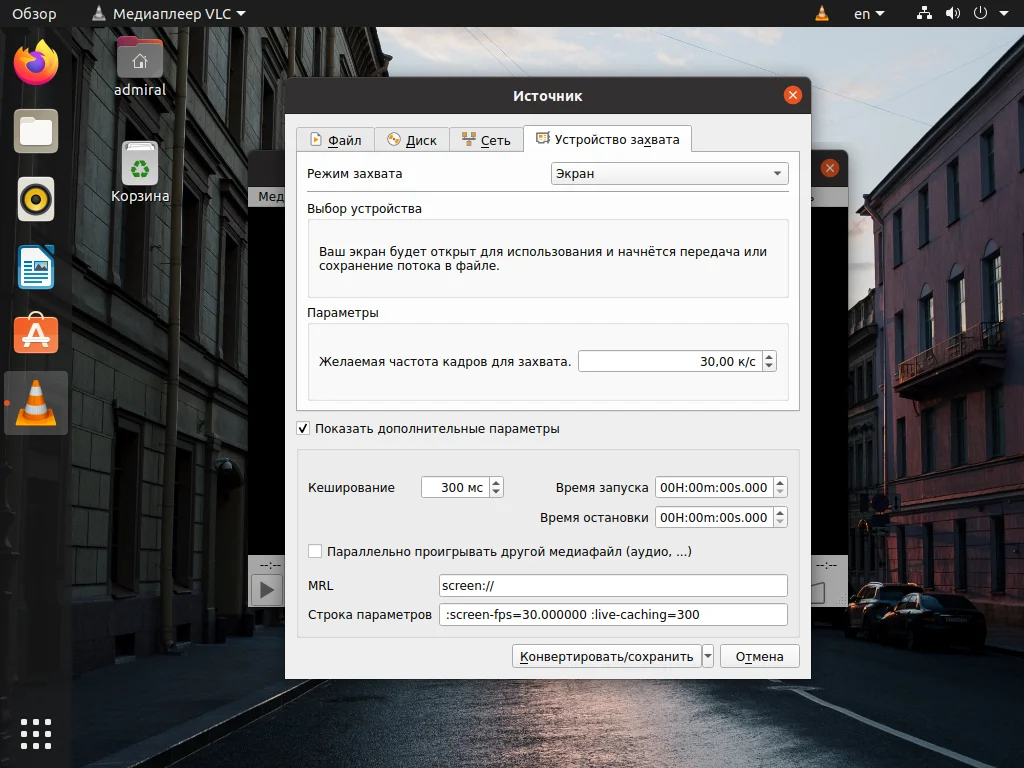Open the Медиаплеер VLC menu in top bar
This screenshot has height=768, width=1024.
click(167, 13)
